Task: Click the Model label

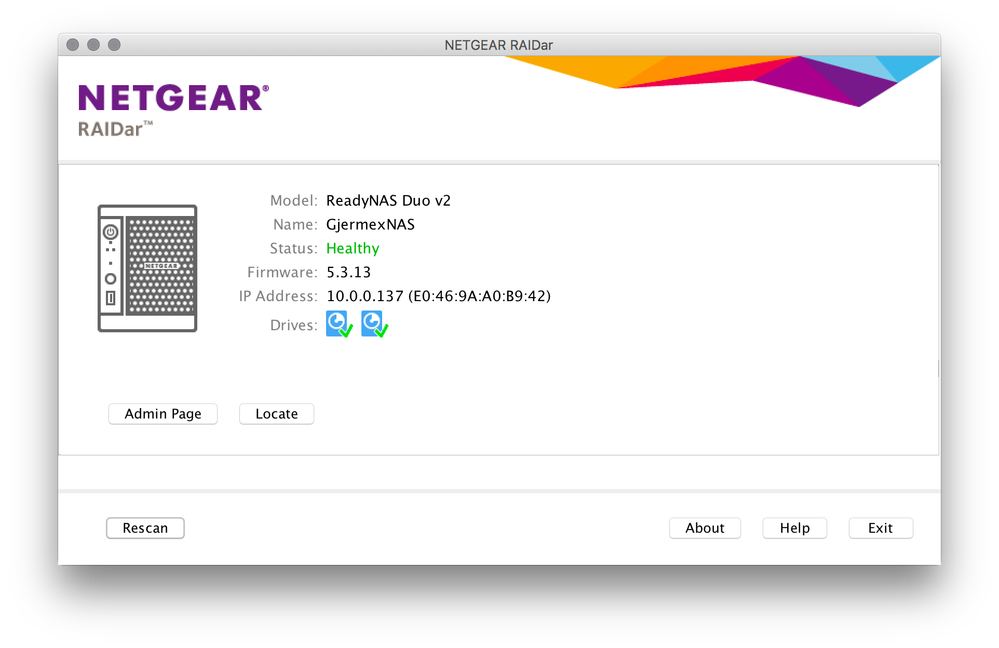Action: [x=293, y=201]
